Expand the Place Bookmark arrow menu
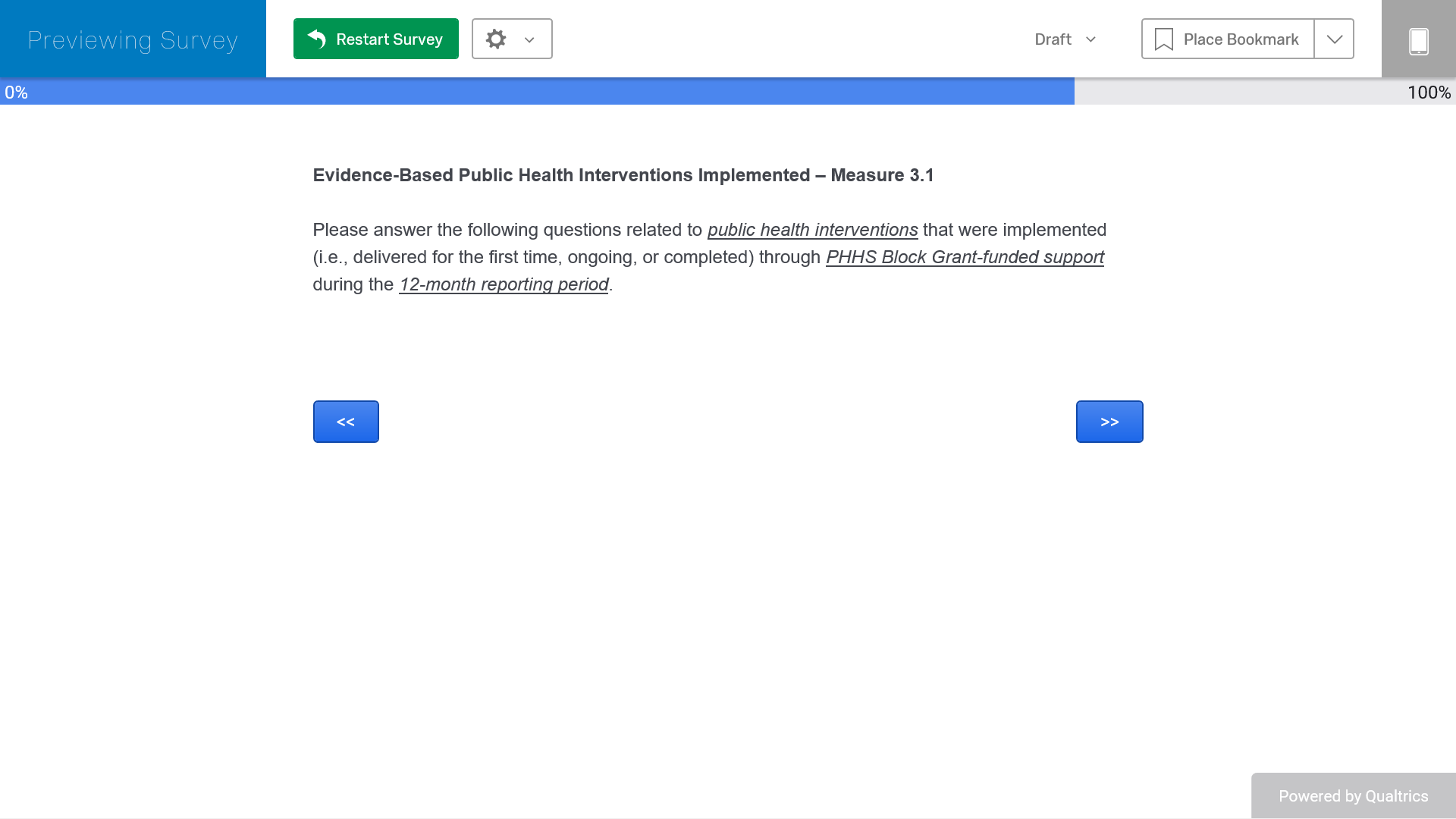 [1334, 39]
